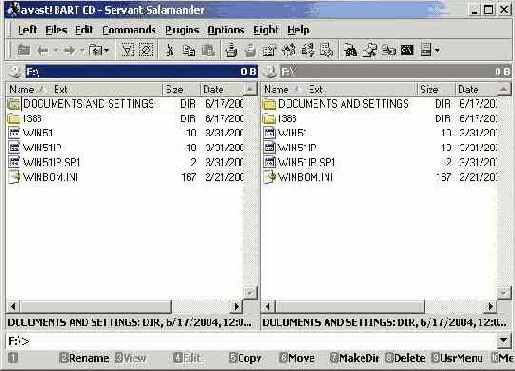
Task: Click the F6 Move button
Action: coord(297,358)
